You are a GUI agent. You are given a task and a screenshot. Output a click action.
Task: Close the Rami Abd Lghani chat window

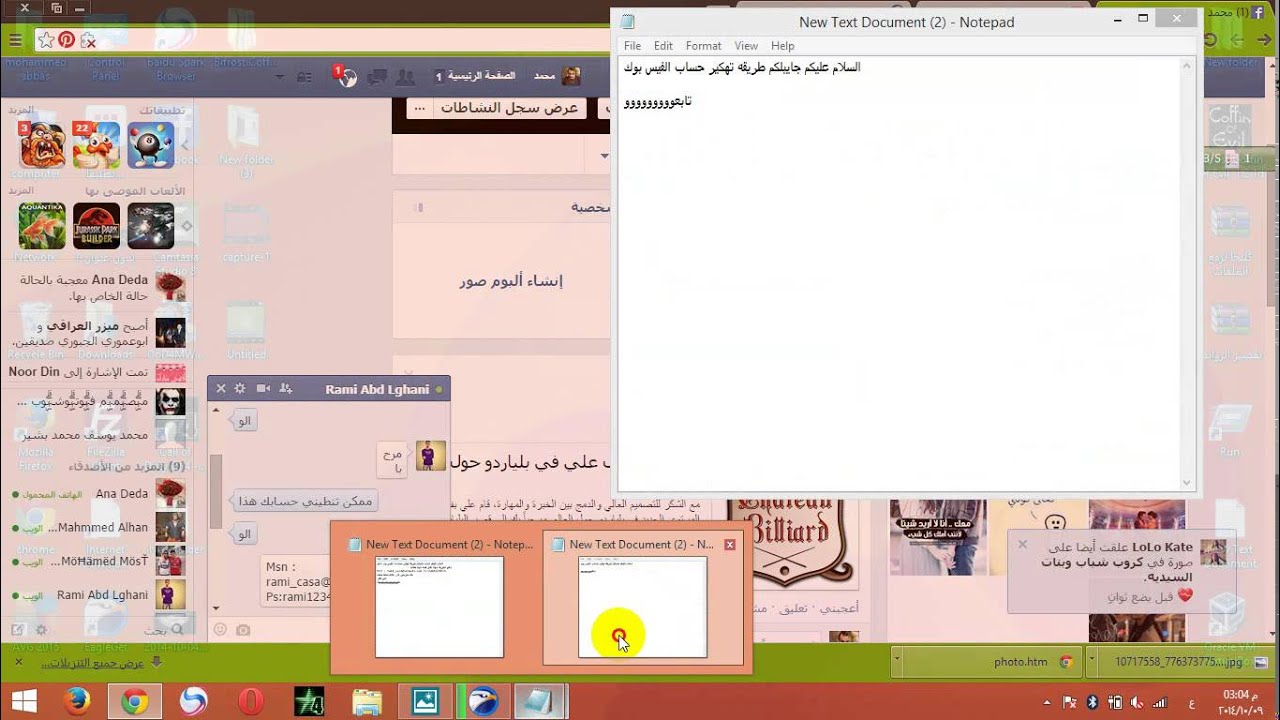pyautogui.click(x=221, y=389)
